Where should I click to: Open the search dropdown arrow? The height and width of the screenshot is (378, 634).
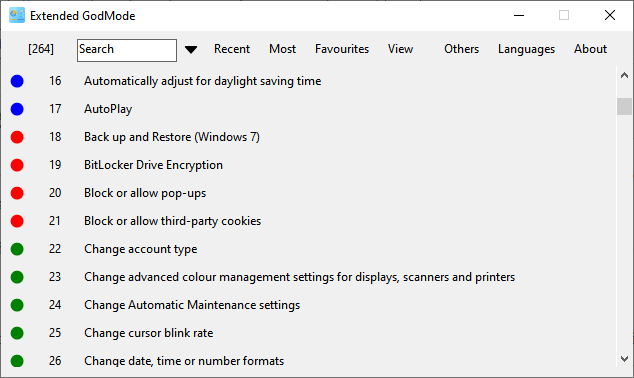coord(191,50)
